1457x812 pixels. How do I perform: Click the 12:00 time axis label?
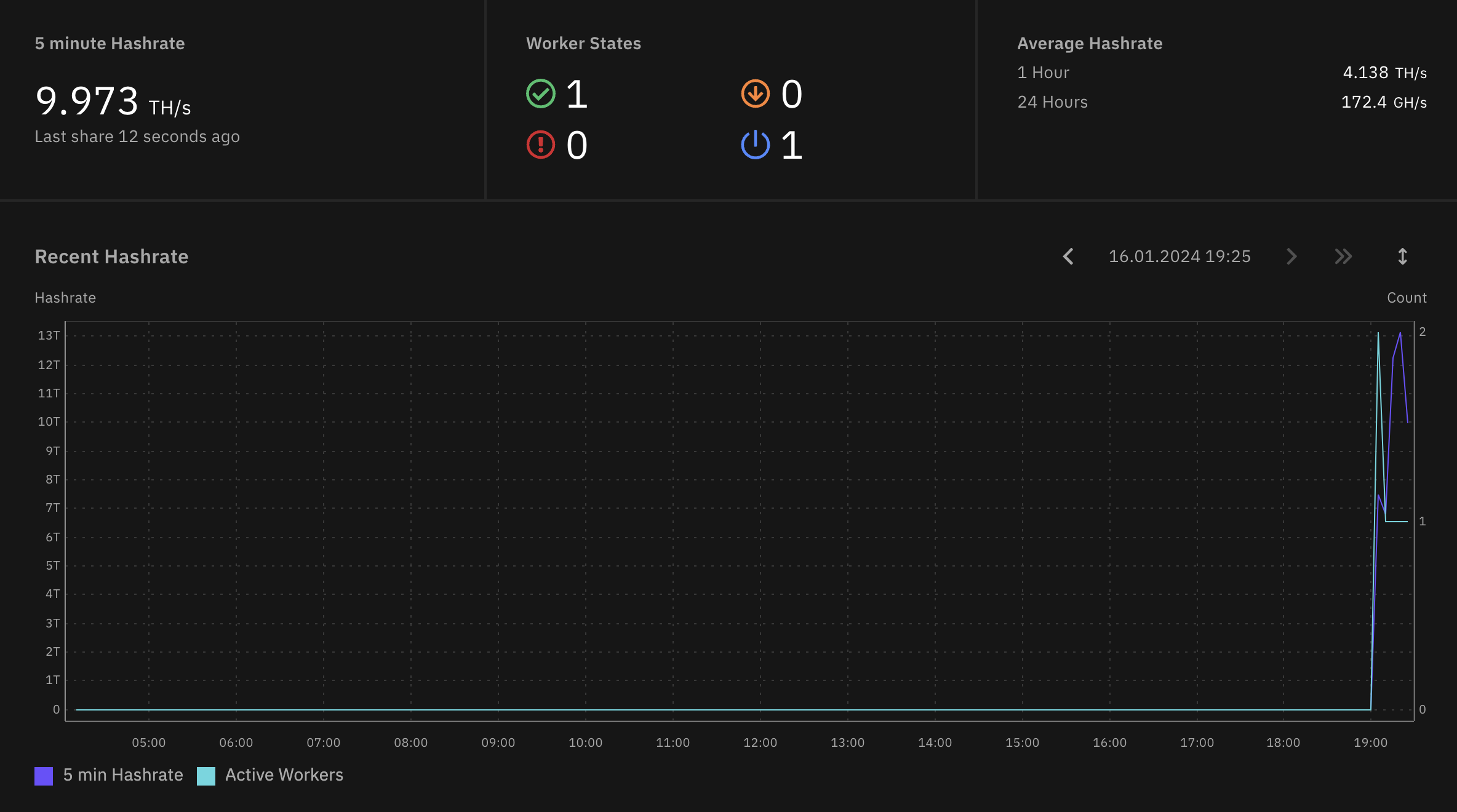pos(760,742)
